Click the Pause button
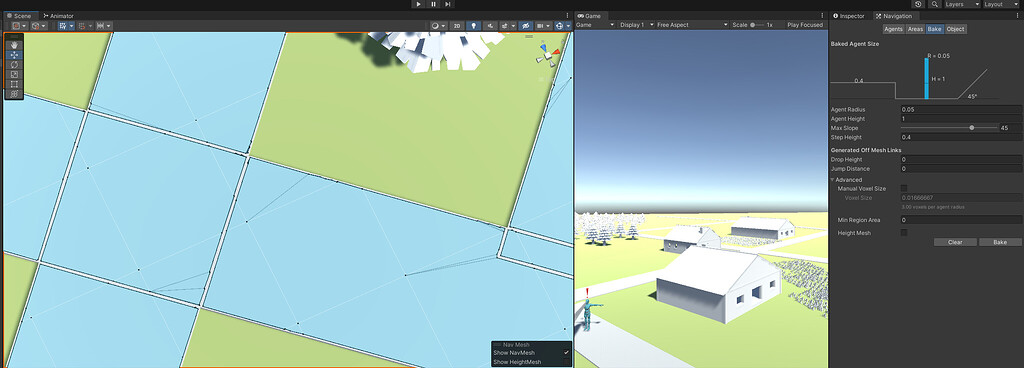This screenshot has width=1024, height=368. (x=434, y=4)
